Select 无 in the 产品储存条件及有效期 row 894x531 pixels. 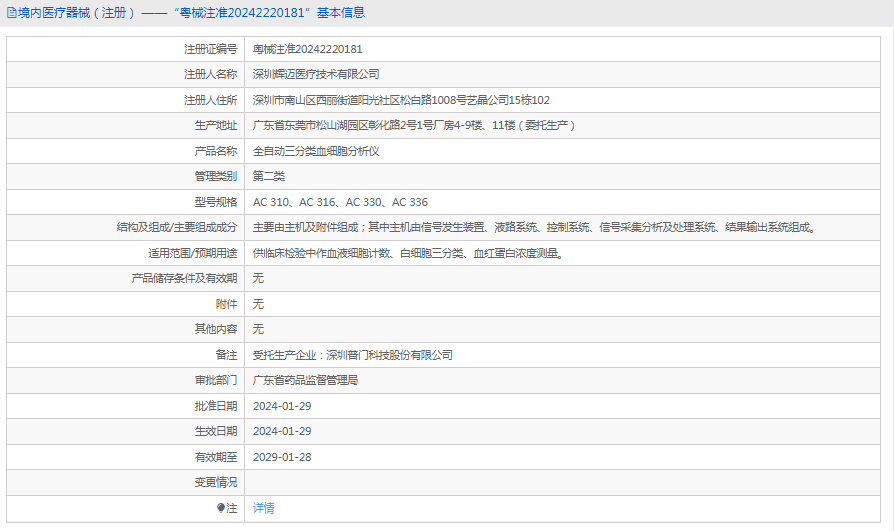(x=258, y=278)
